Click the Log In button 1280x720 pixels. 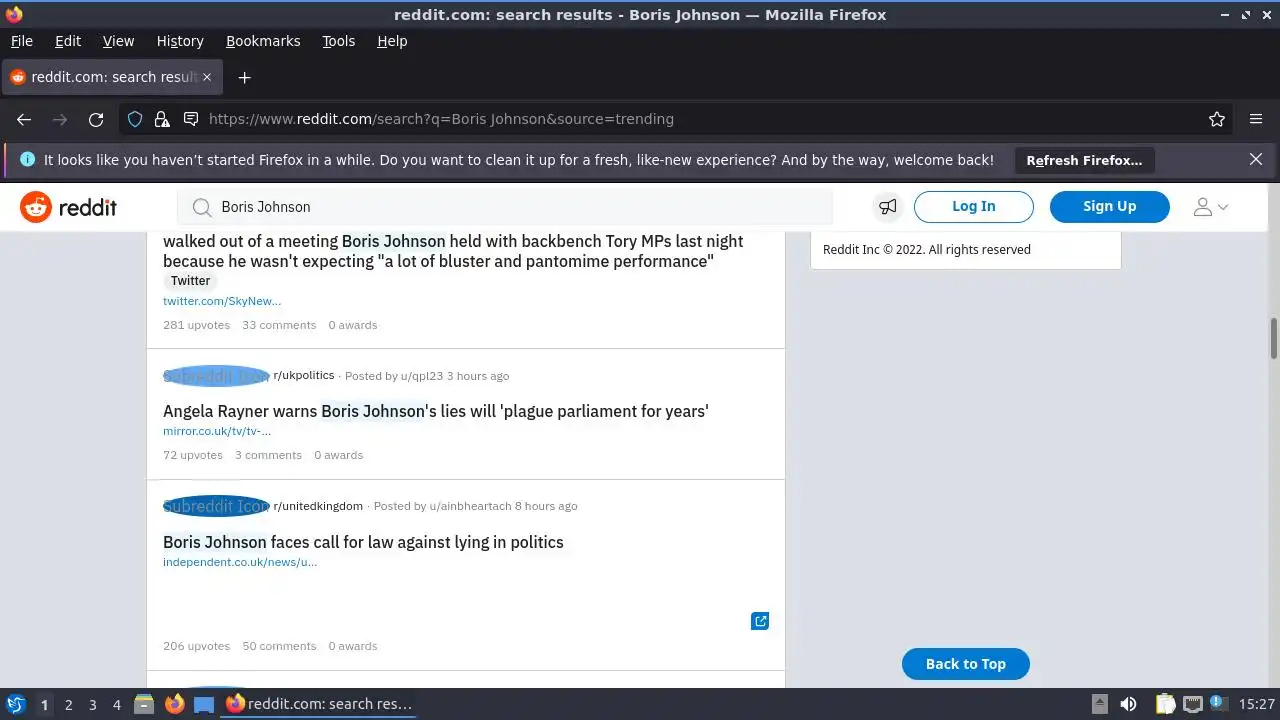pos(973,206)
